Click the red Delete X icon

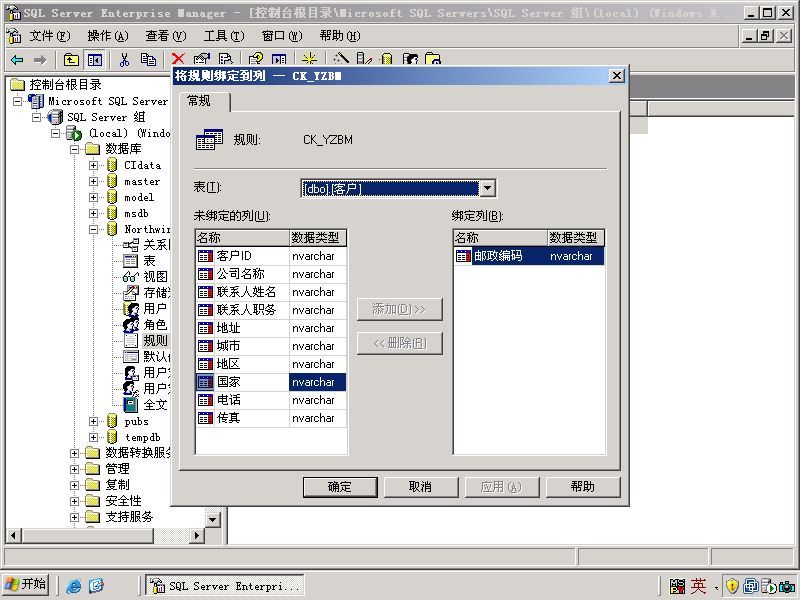(x=178, y=59)
